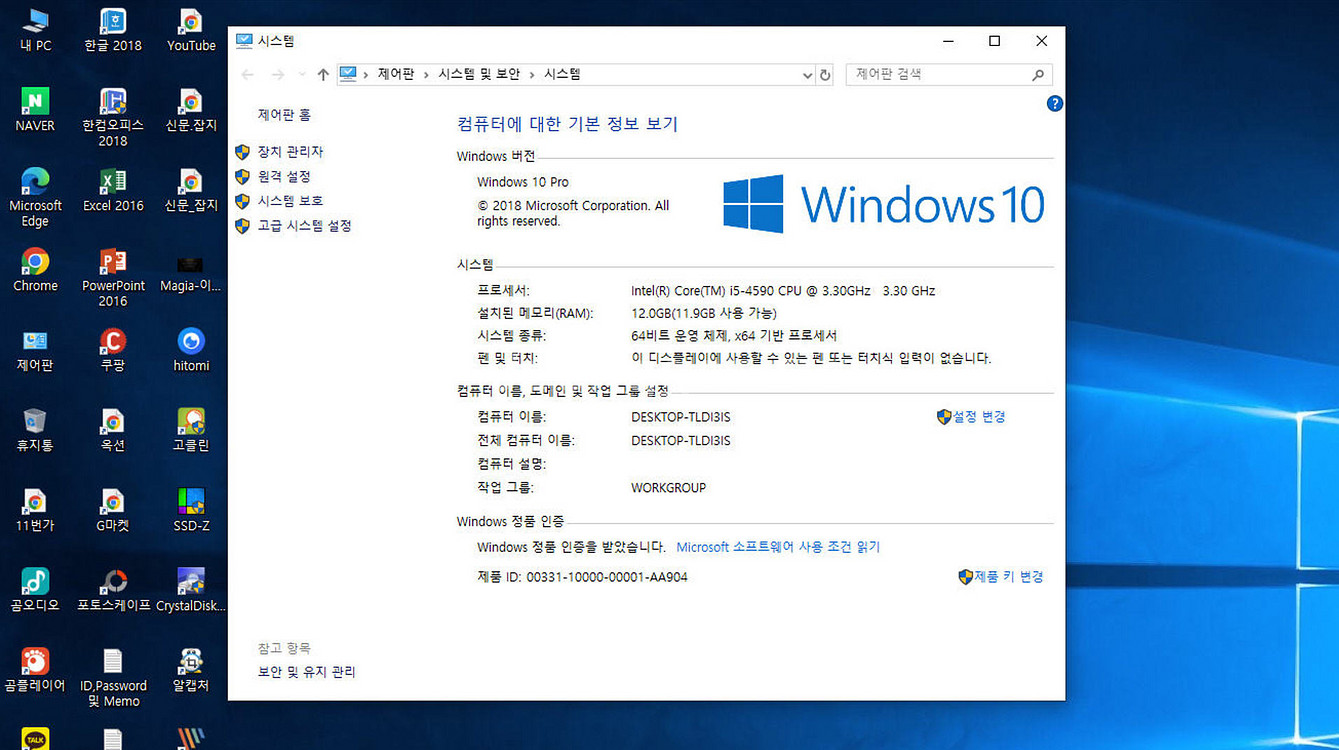The image size is (1339, 750).
Task: Select the Intel Core i5-4590 processor text
Action: pos(783,291)
